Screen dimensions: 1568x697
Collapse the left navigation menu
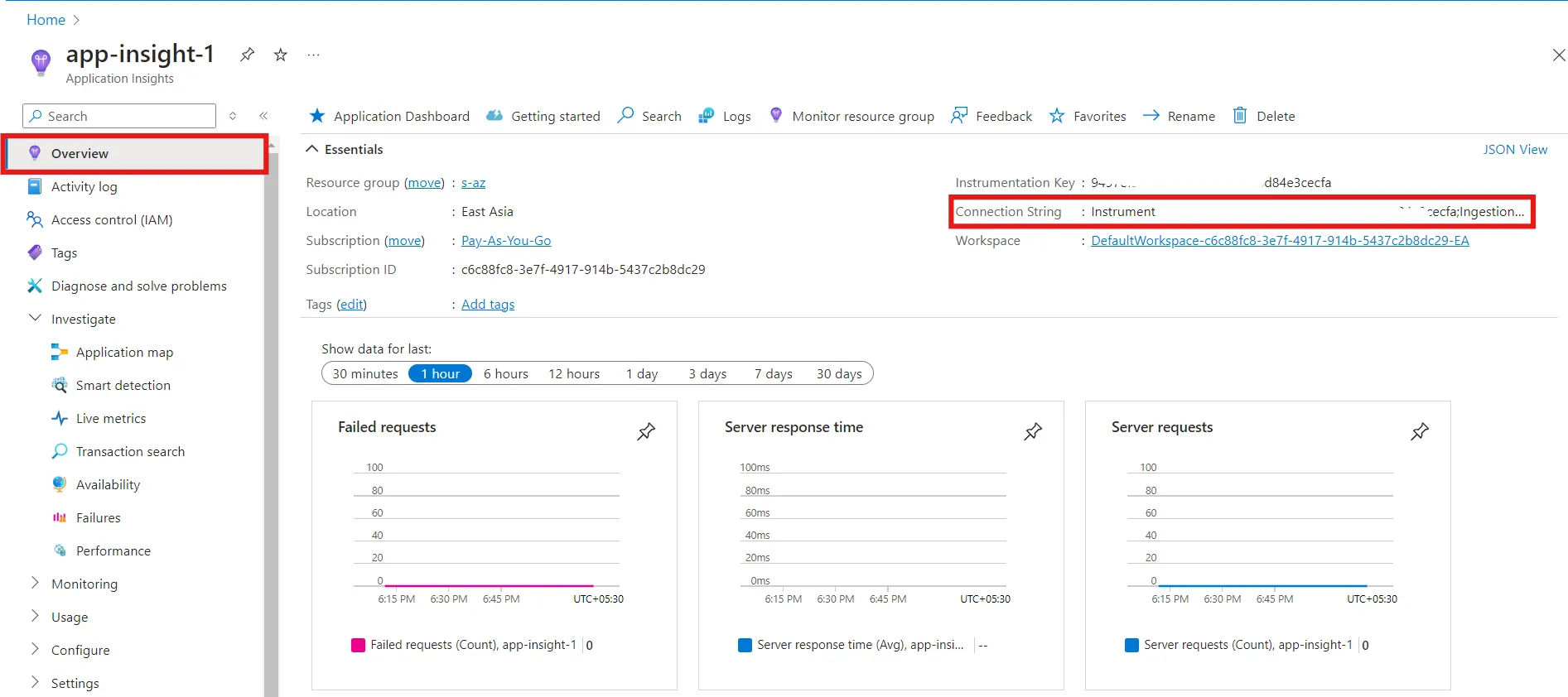pyautogui.click(x=263, y=116)
